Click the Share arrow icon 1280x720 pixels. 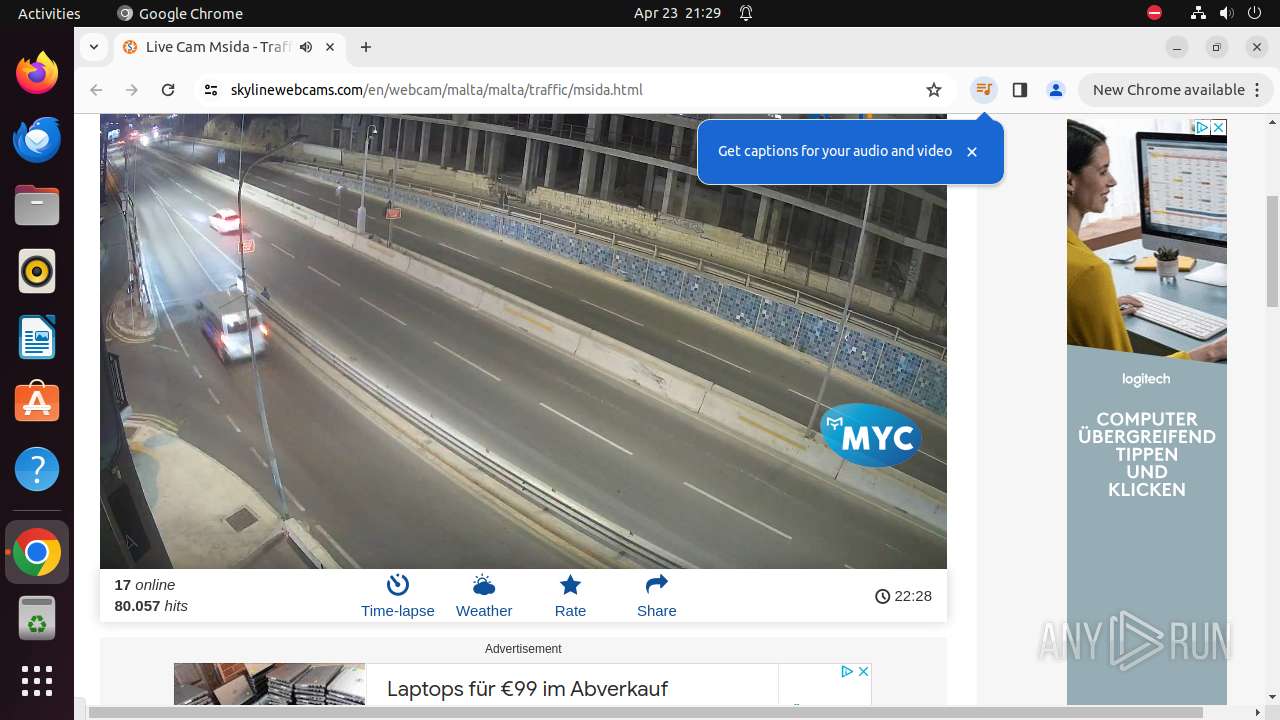[657, 584]
